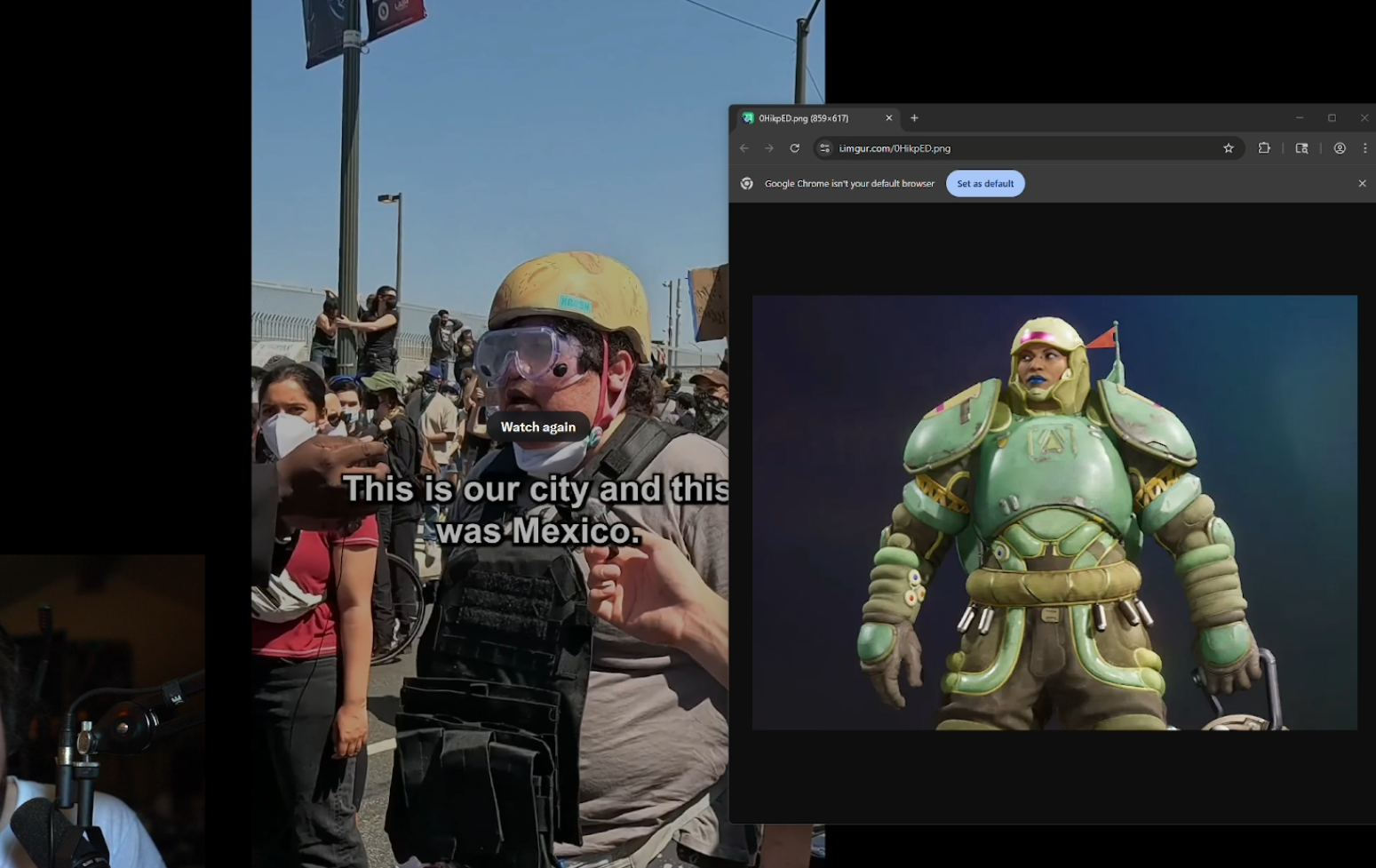
Task: Click the "Google Chrome isn't your default browser" text
Action: [x=849, y=184]
